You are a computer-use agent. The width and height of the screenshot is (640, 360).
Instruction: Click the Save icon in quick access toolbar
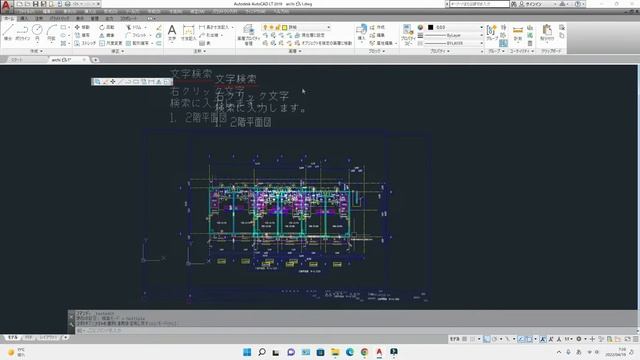(x=36, y=4)
